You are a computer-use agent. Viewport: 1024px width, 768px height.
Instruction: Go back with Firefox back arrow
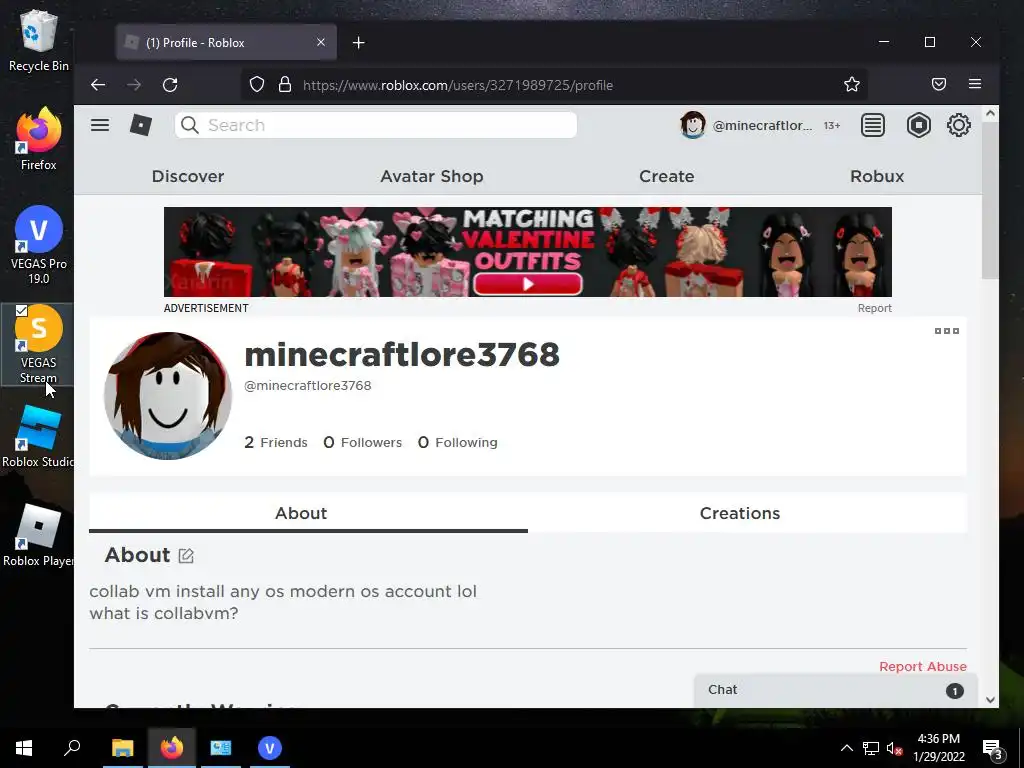coord(98,85)
